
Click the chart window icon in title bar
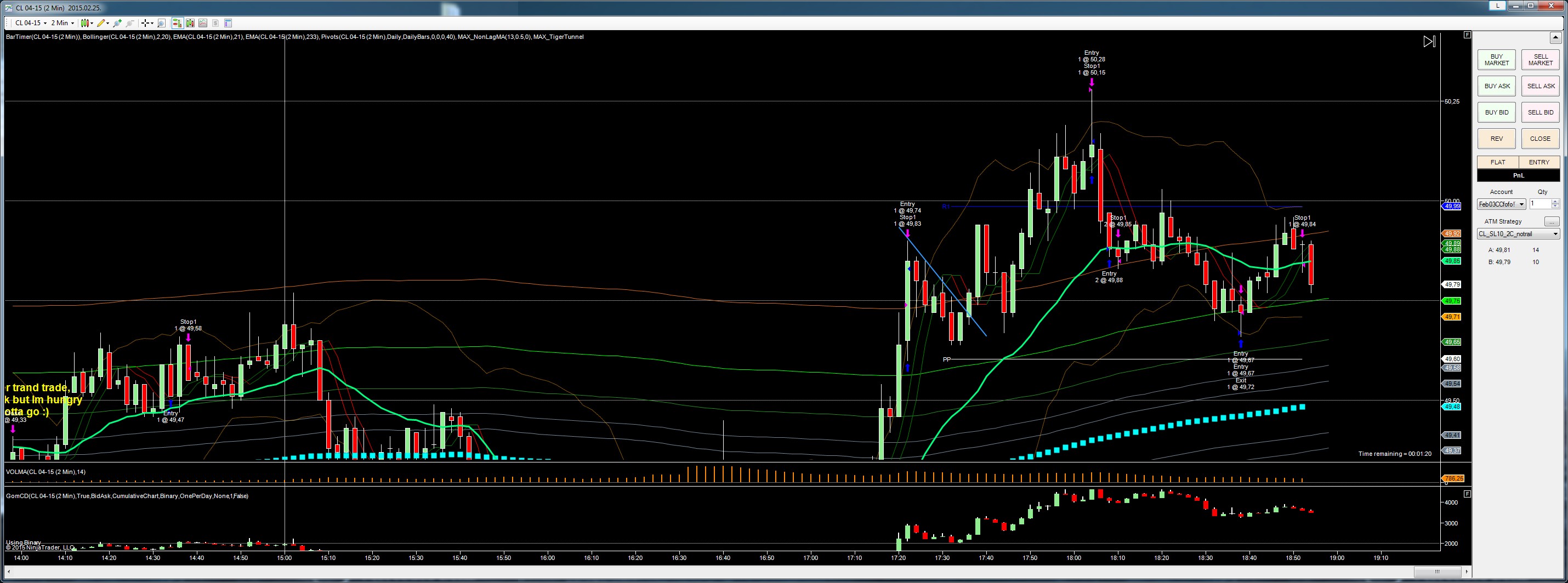point(9,8)
